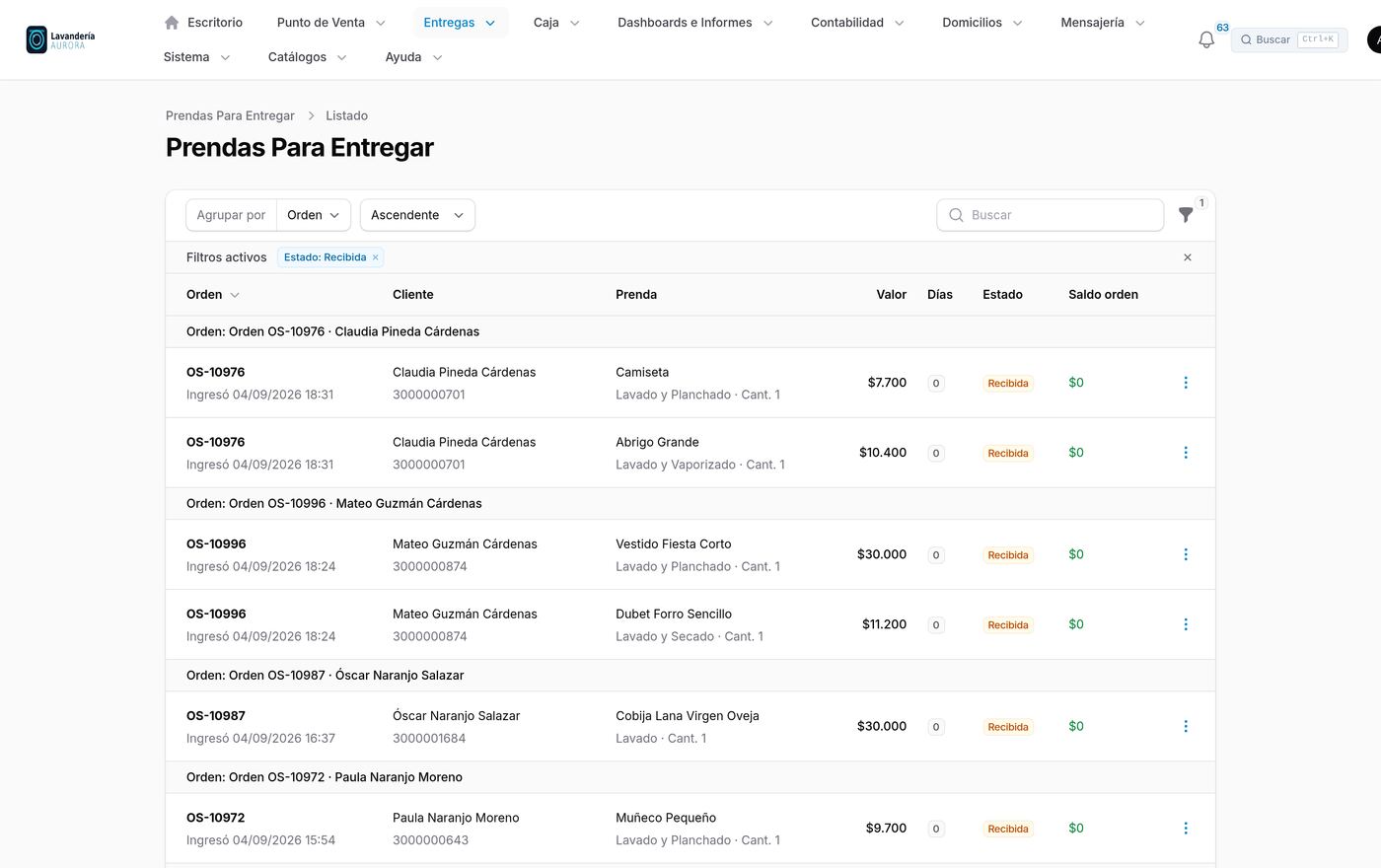Click the Estado column header
Image resolution: width=1381 pixels, height=868 pixels.
1002,295
